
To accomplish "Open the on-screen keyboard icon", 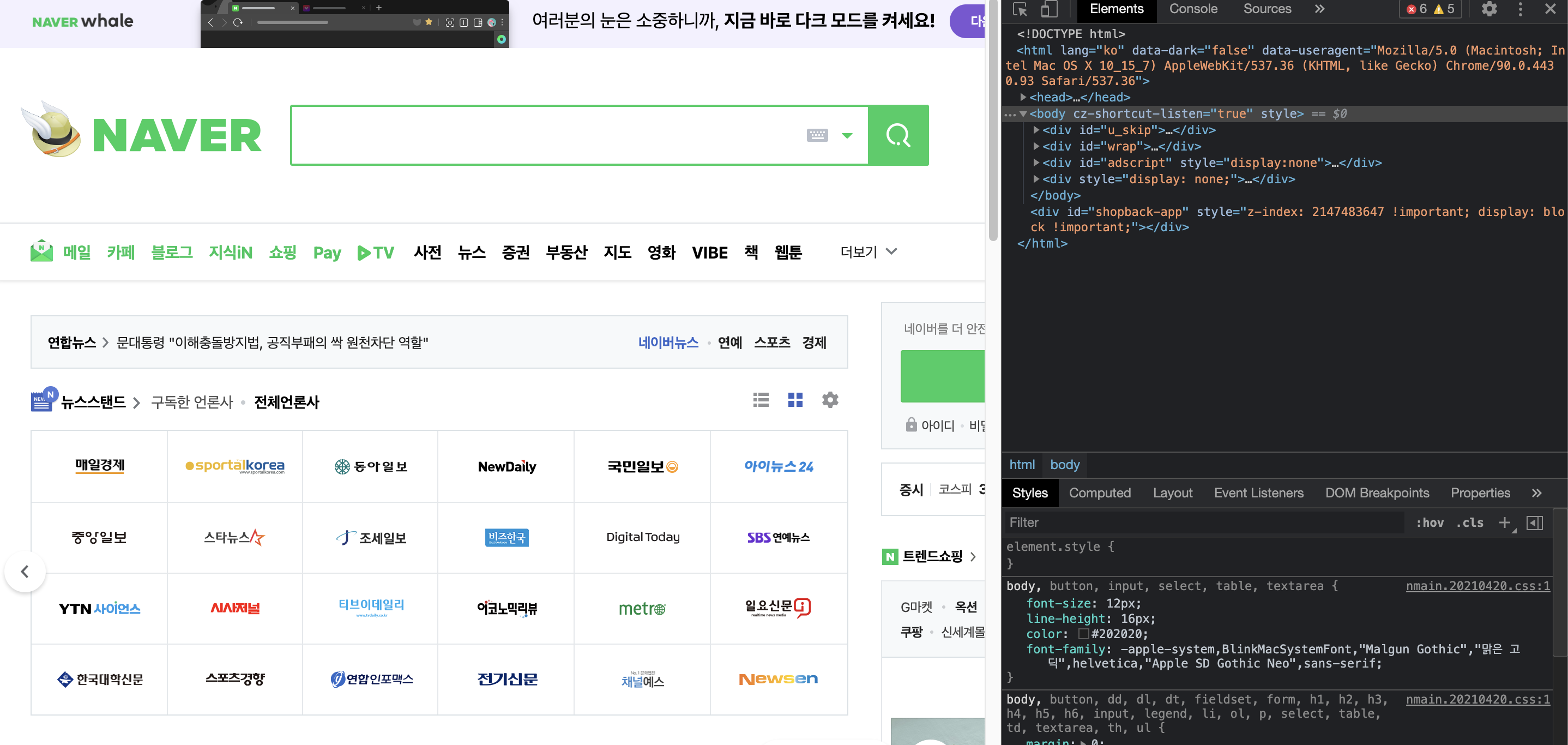I will [x=817, y=135].
